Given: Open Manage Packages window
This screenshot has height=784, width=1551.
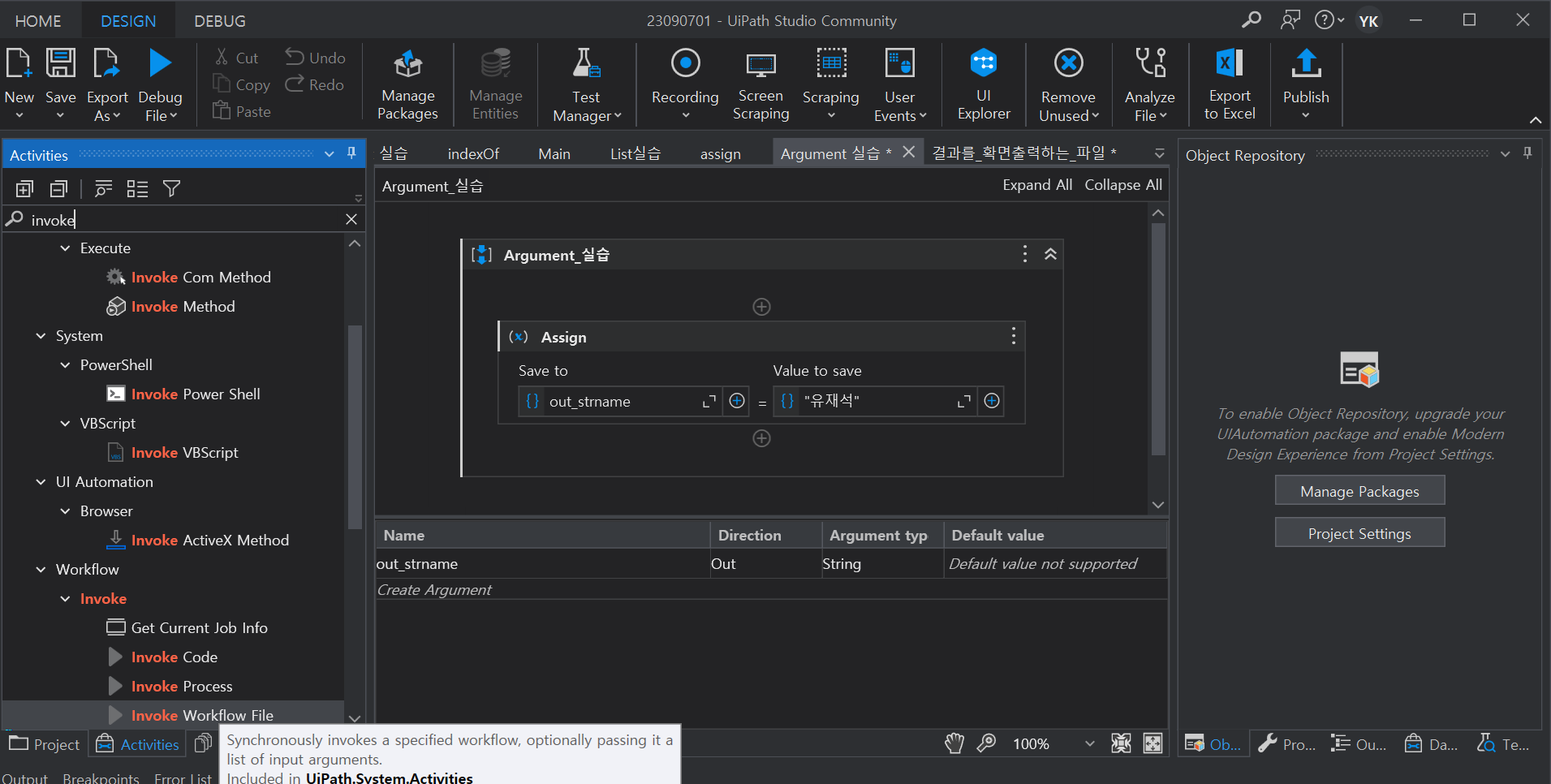Looking at the screenshot, I should pos(407,85).
